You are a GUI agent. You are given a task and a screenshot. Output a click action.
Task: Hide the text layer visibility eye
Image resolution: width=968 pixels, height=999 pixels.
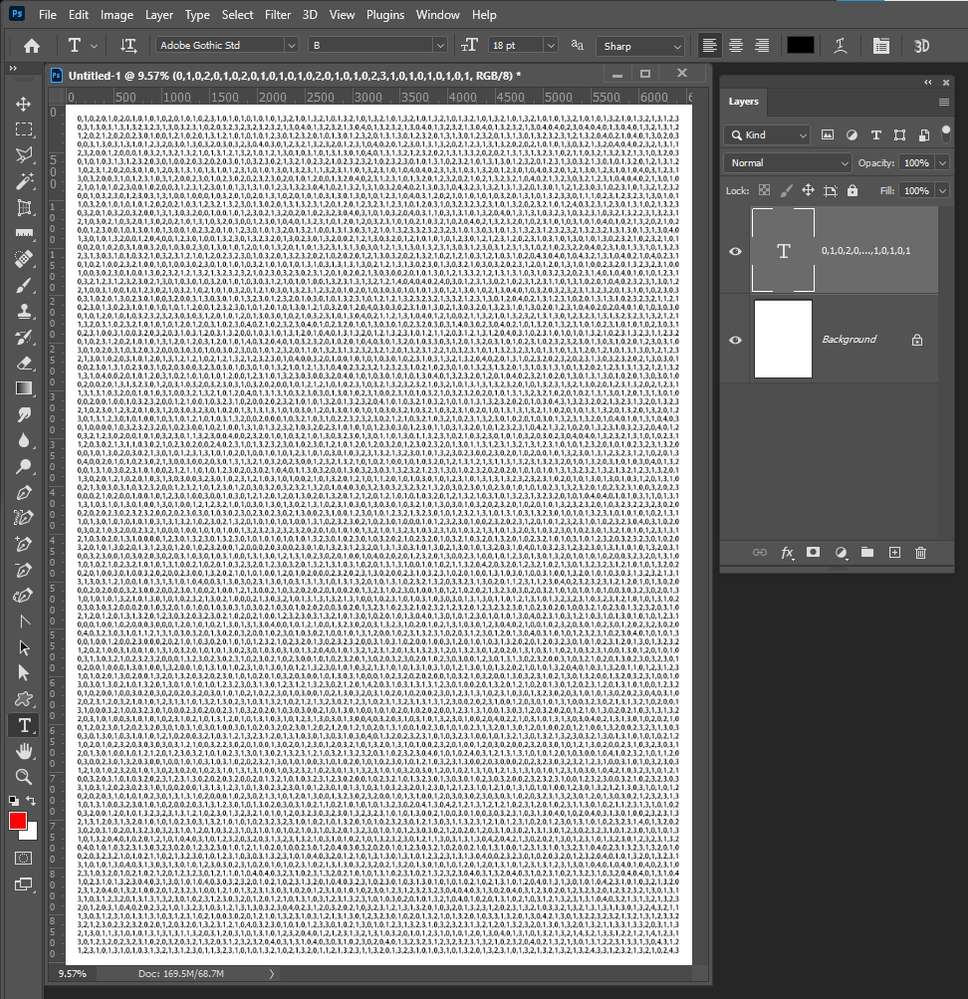pos(735,251)
